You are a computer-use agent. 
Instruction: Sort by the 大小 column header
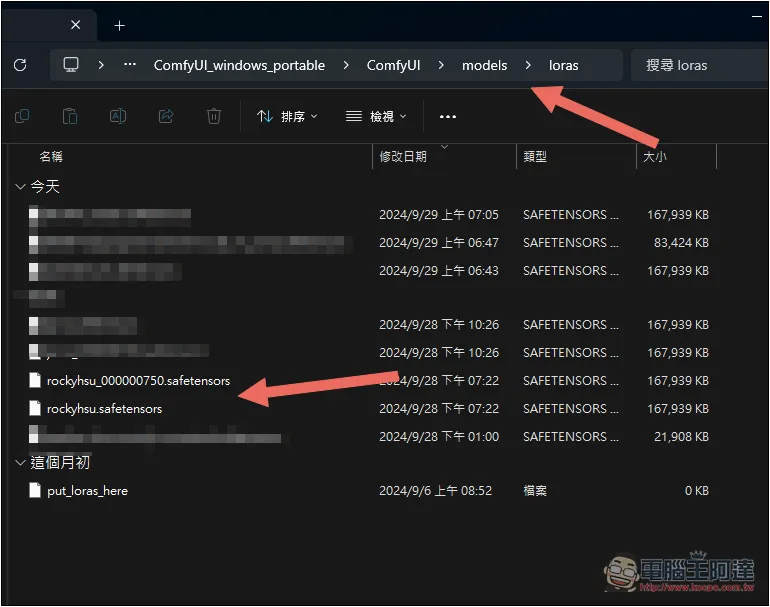pos(655,157)
